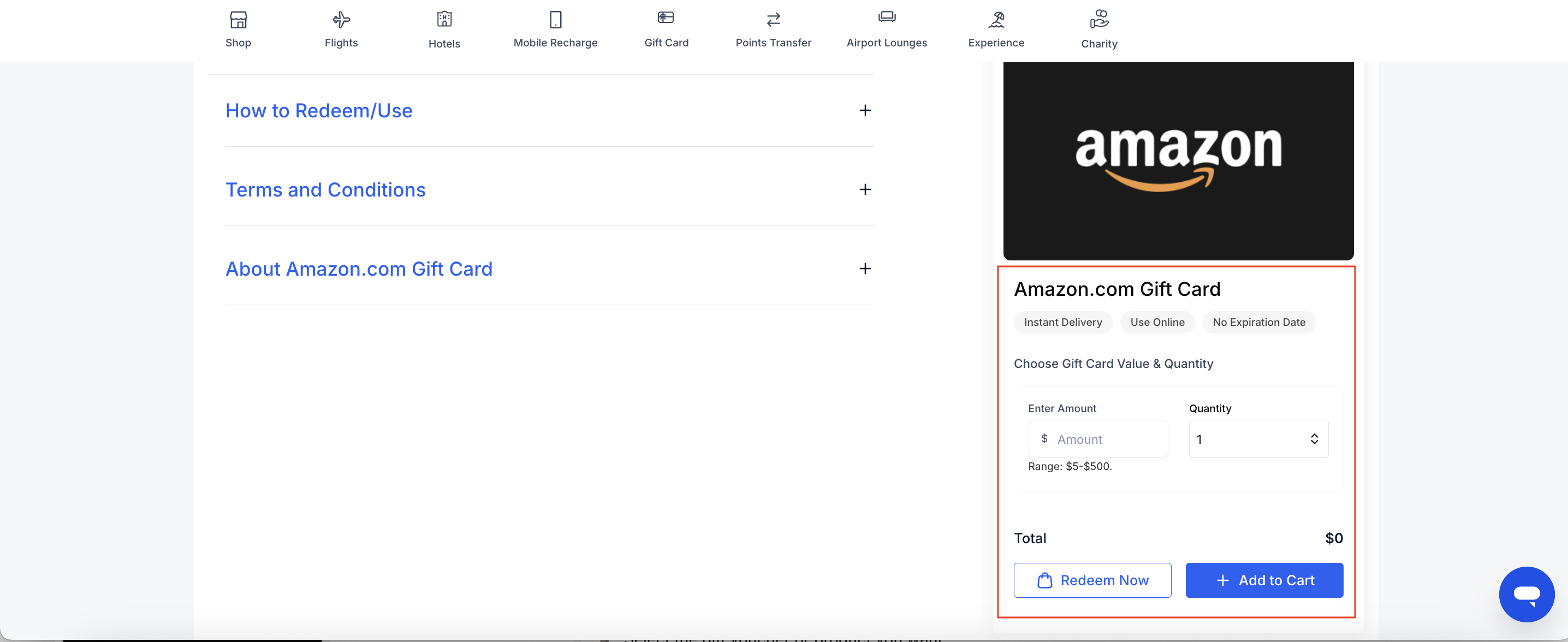The image size is (1568, 642).
Task: Click the Terms and Conditions heading
Action: point(325,190)
